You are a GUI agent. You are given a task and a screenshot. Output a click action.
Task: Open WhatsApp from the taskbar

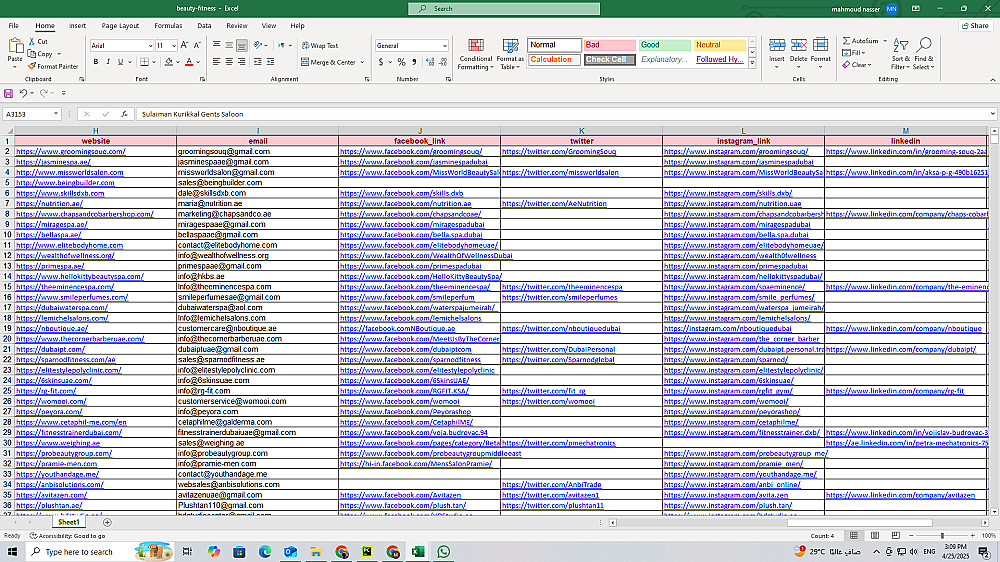[x=443, y=552]
